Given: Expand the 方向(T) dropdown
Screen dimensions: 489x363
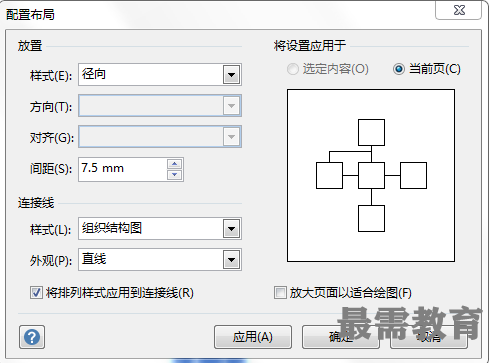Looking at the screenshot, I should 160,106.
